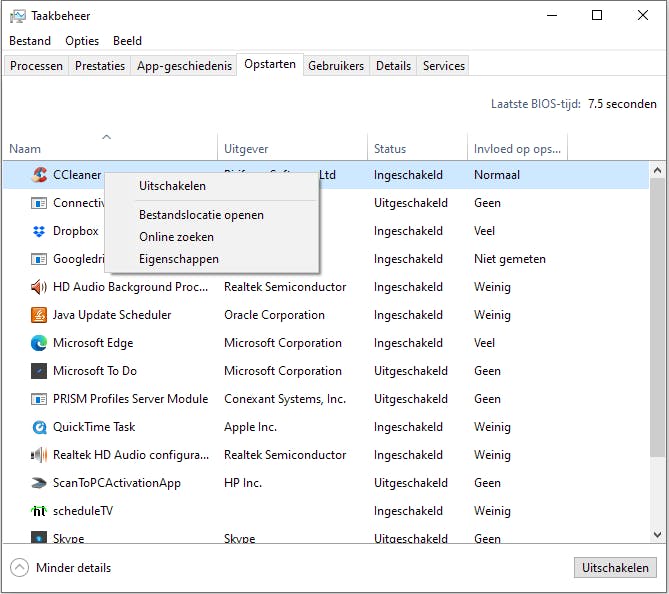The height and width of the screenshot is (594, 669).
Task: Select the Microsoft To Do entry name
Action: 95,371
